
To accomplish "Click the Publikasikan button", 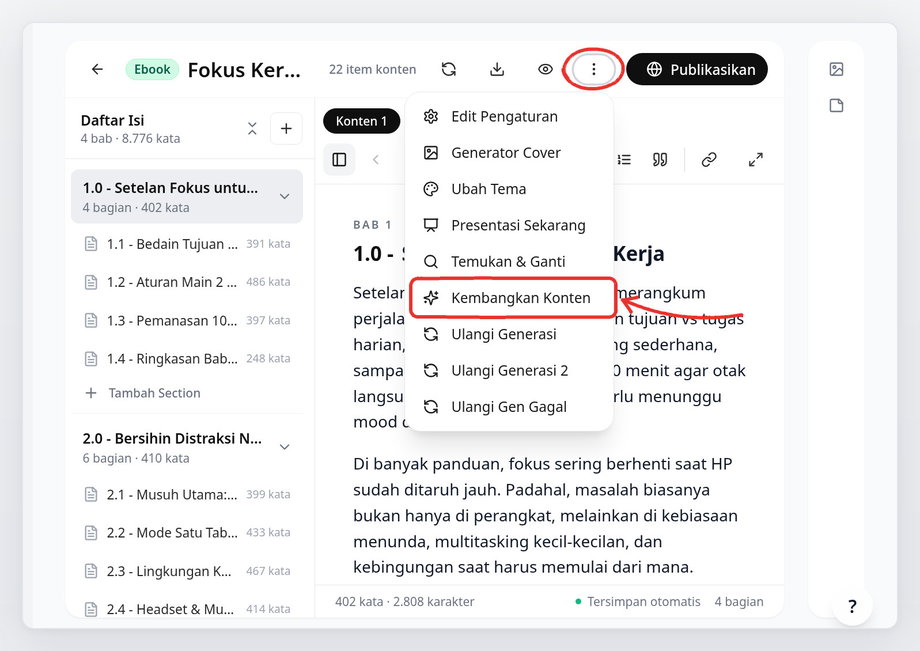I will pyautogui.click(x=697, y=69).
